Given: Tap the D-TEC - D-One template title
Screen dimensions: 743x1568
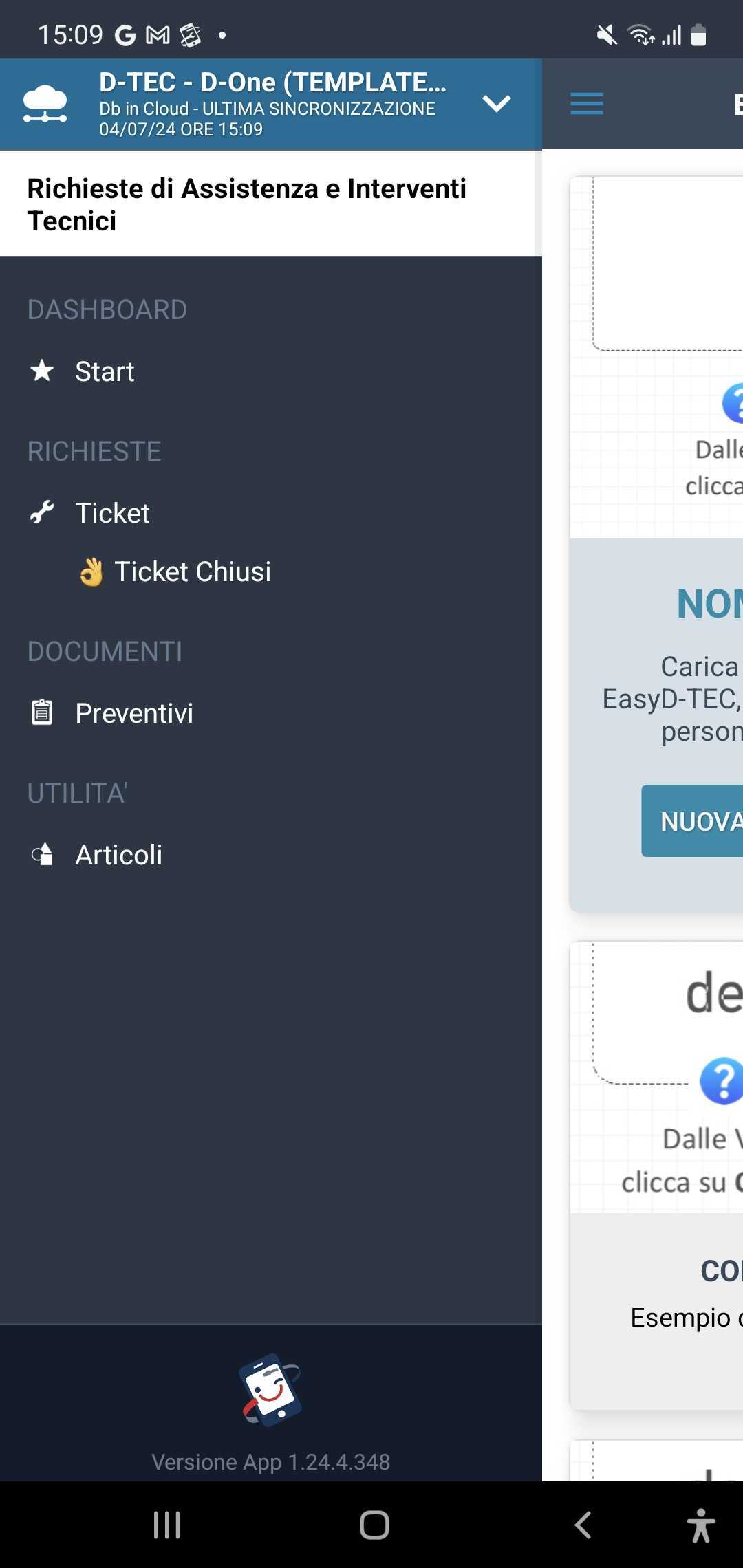Looking at the screenshot, I should click(x=273, y=83).
